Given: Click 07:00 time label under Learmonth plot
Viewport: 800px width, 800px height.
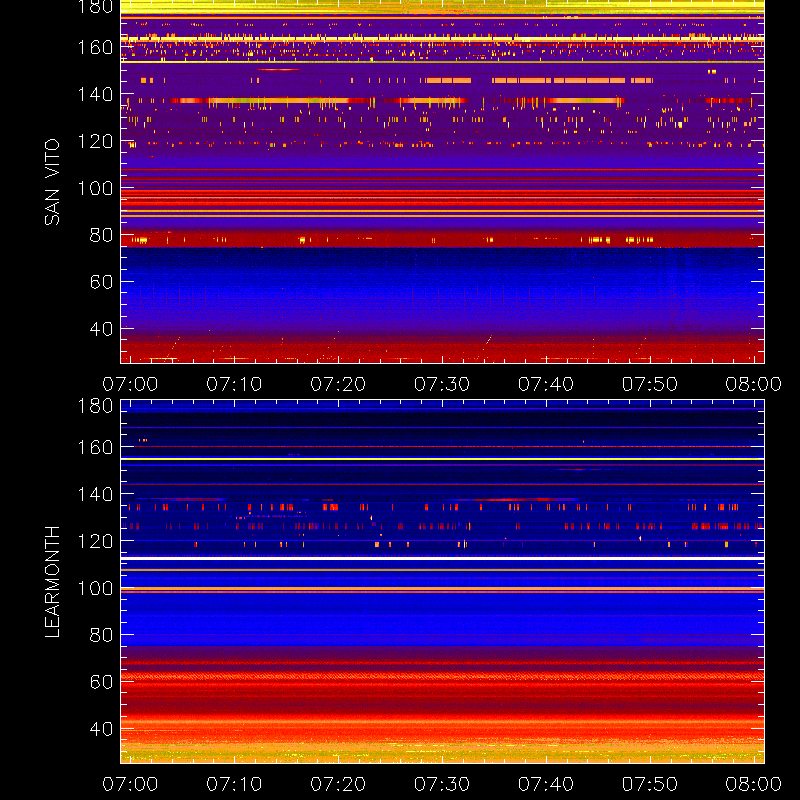Looking at the screenshot, I should [x=130, y=784].
